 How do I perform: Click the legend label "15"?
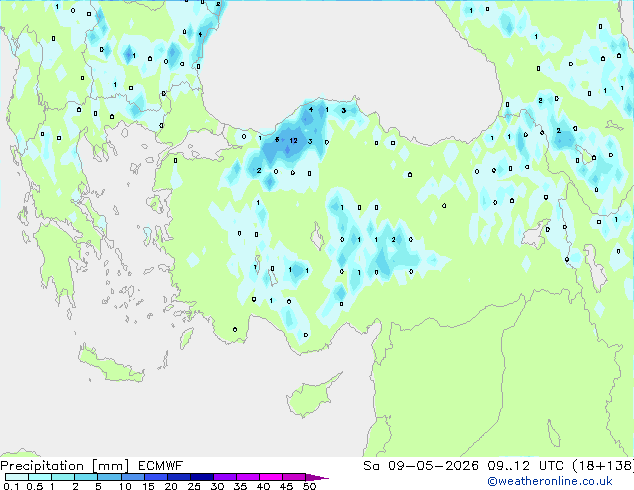pyautogui.click(x=148, y=486)
